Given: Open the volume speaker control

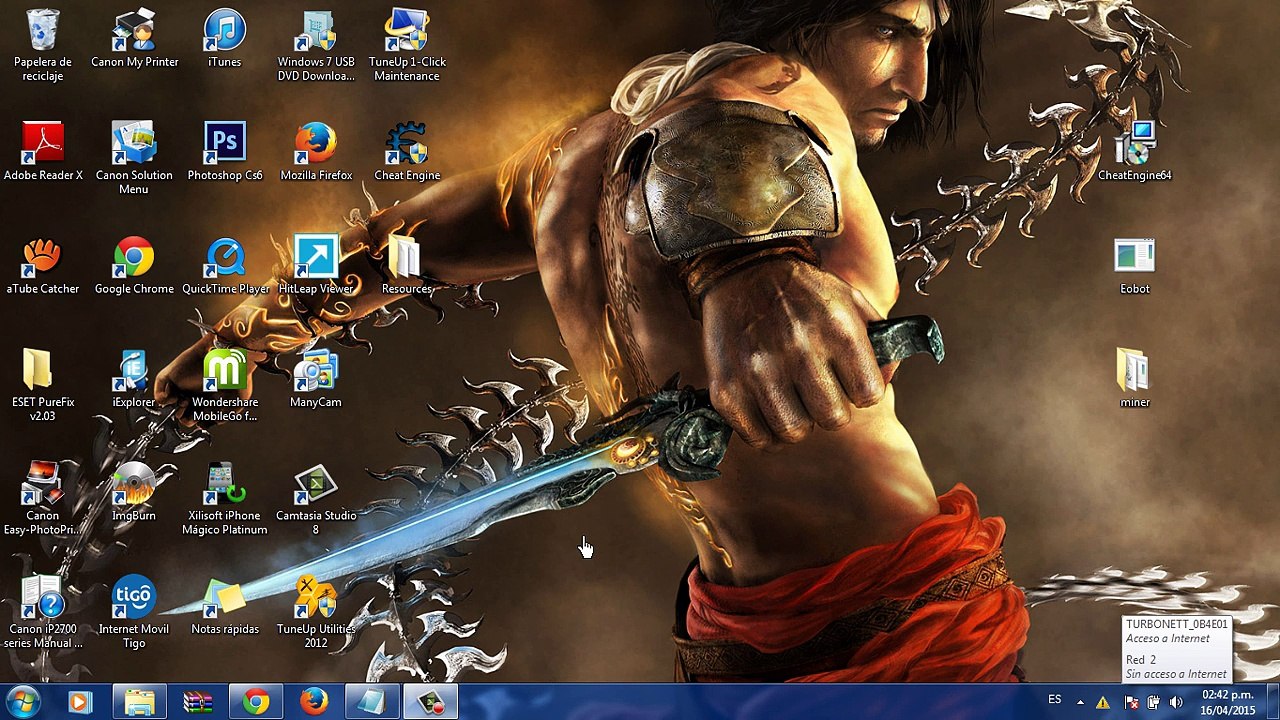Looking at the screenshot, I should pos(1176,703).
